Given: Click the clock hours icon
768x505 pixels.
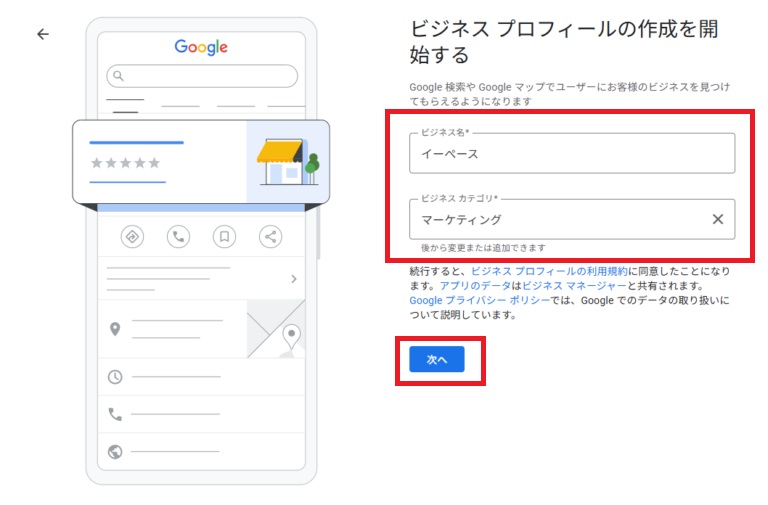Looking at the screenshot, I should click(x=115, y=377).
